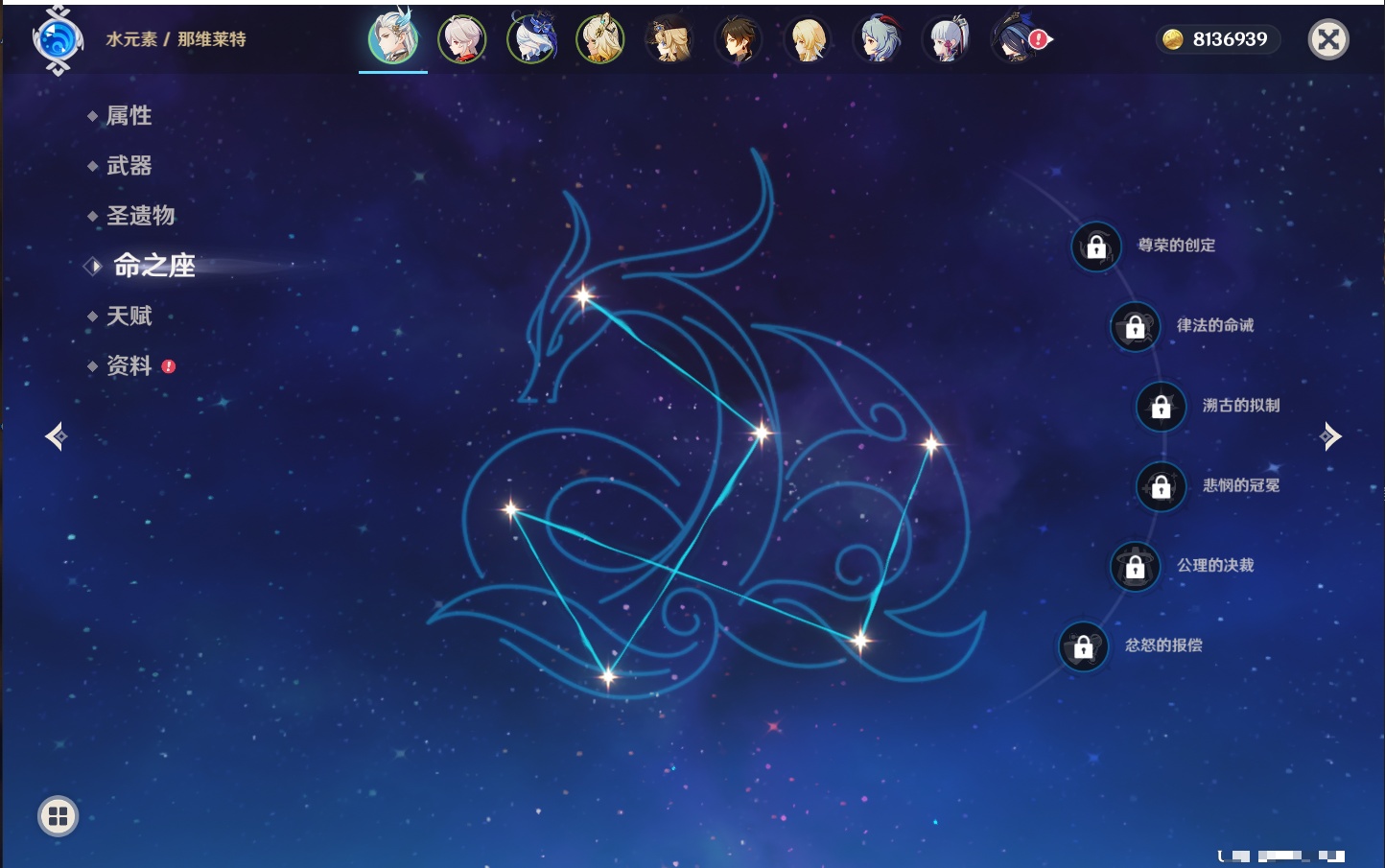Select the fifth portrait wearing a dark cap
1385x868 pixels.
(x=669, y=39)
